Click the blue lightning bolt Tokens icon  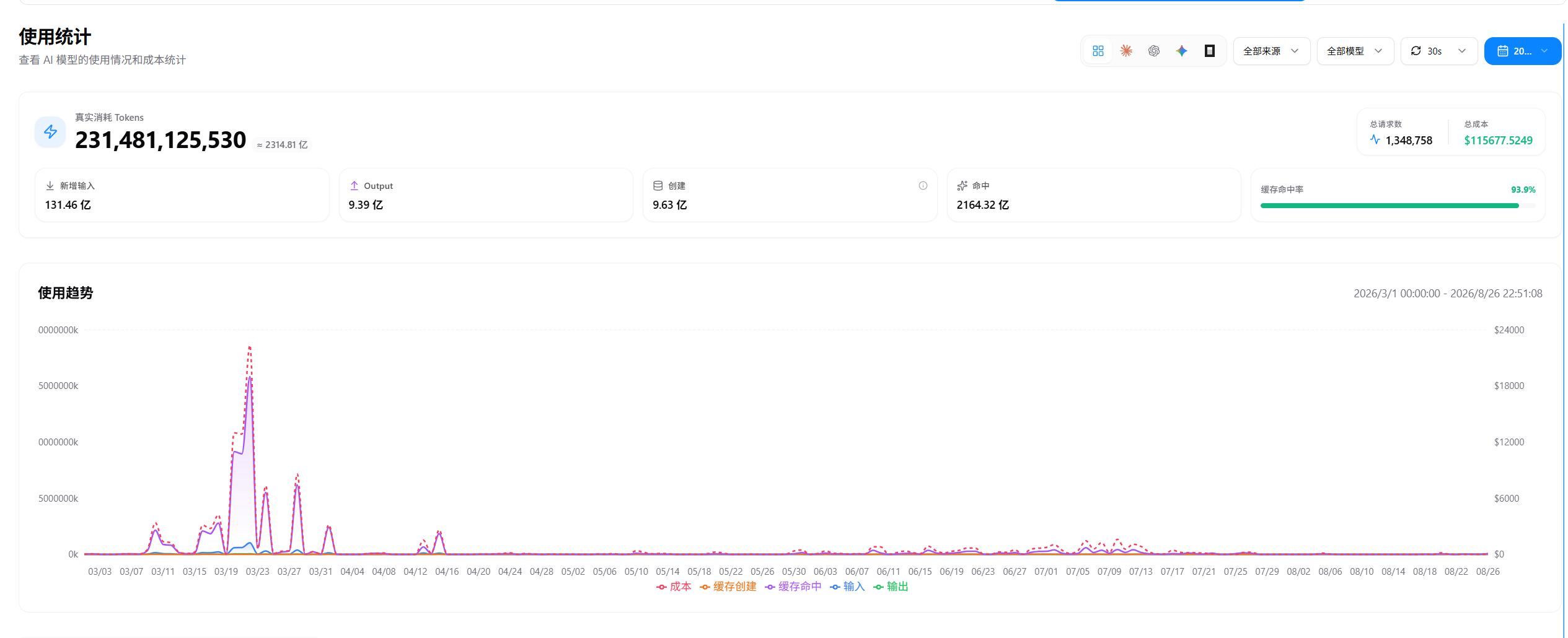coord(50,132)
